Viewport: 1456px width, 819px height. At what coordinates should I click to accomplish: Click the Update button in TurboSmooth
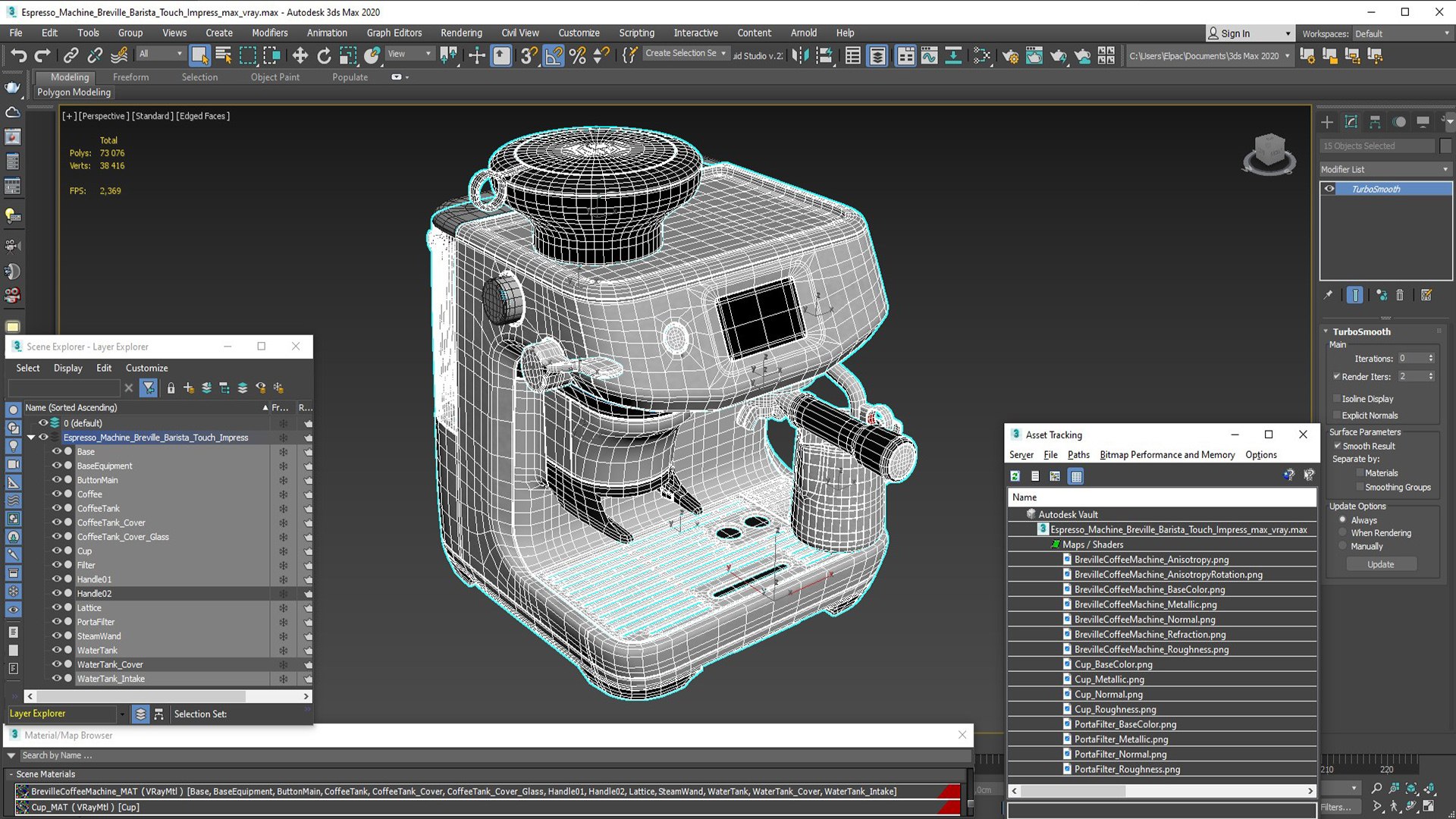pyautogui.click(x=1381, y=564)
